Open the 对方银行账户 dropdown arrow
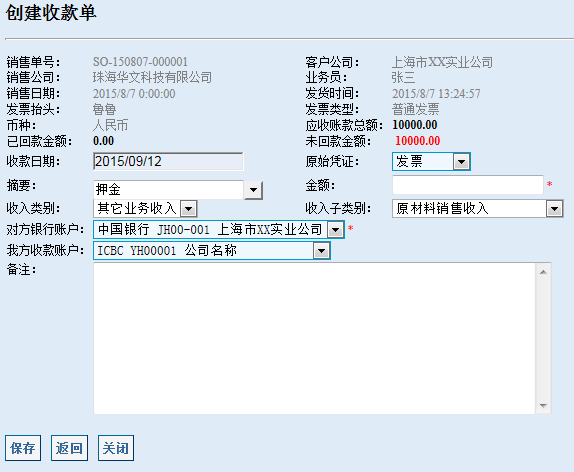This screenshot has height=472, width=574. 335,230
